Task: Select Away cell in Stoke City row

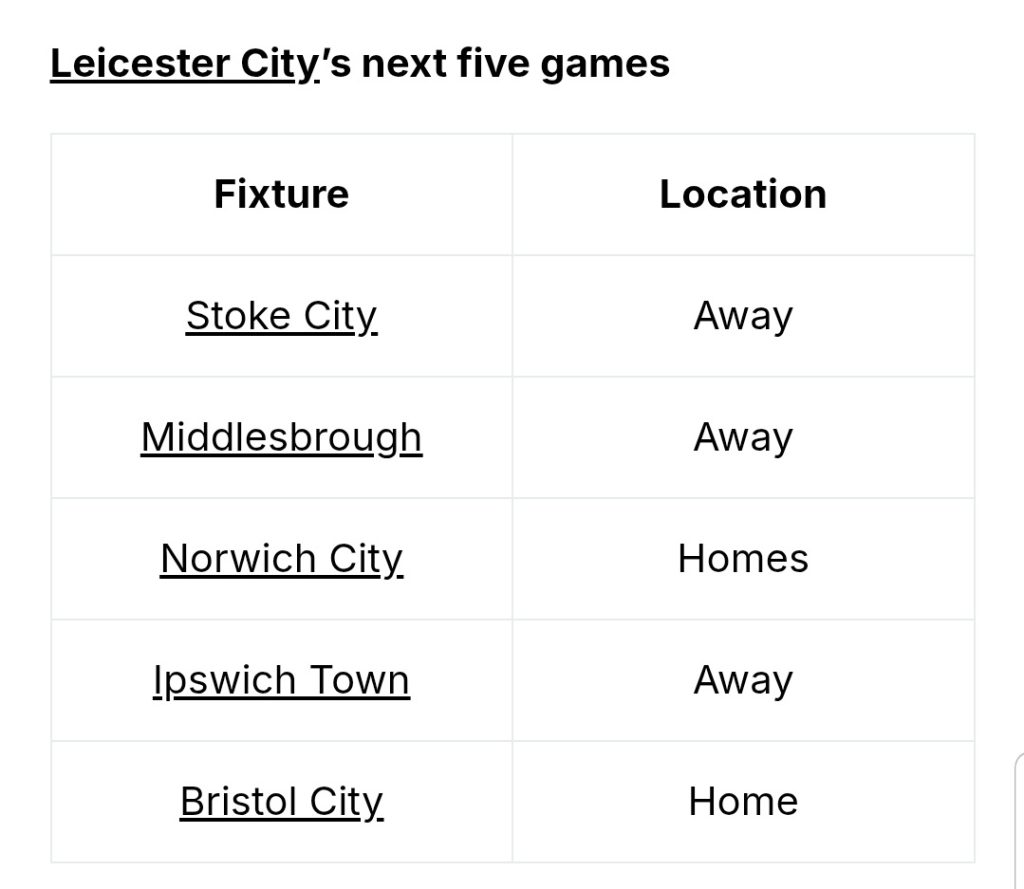Action: 743,316
